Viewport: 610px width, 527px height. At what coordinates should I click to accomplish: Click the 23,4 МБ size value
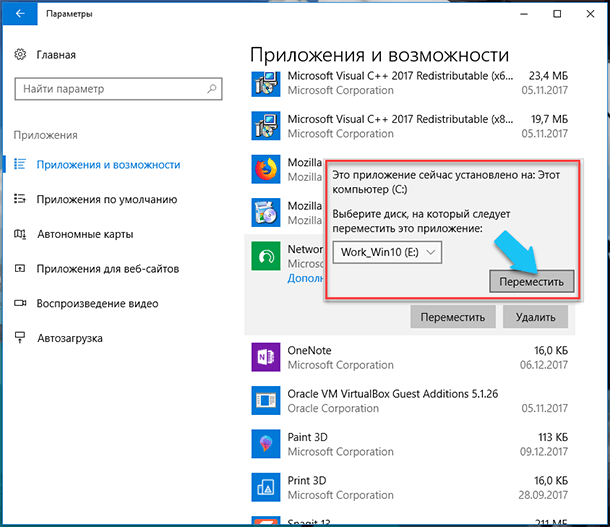pyautogui.click(x=548, y=76)
